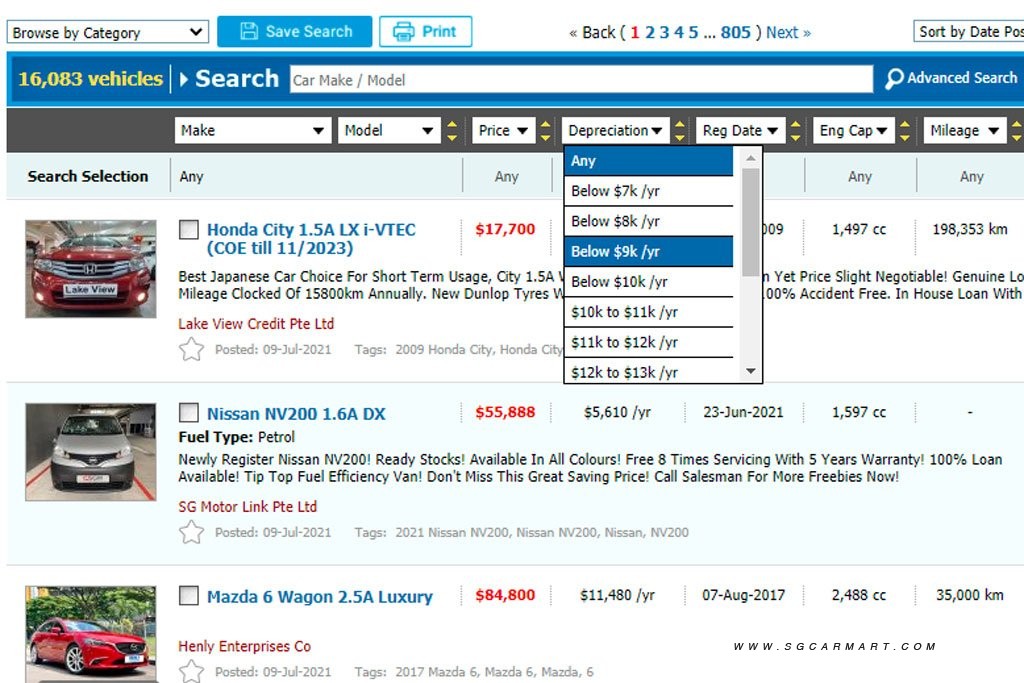This screenshot has height=683, width=1024.
Task: Open dealer Henly Enterprises Co
Action: (244, 646)
